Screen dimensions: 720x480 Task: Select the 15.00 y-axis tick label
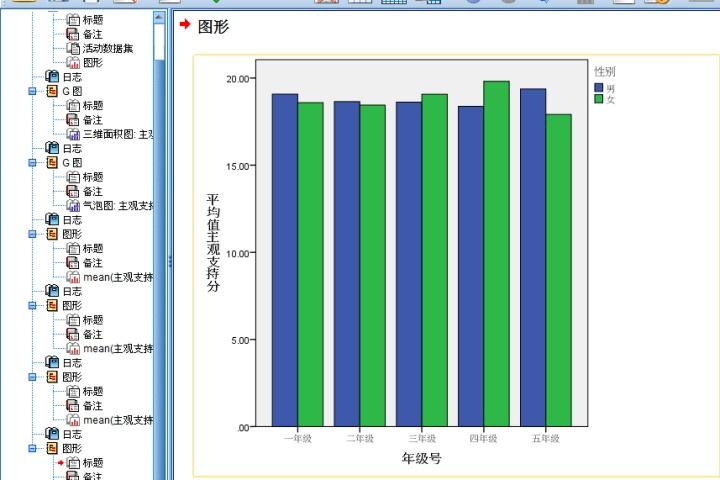pos(238,166)
